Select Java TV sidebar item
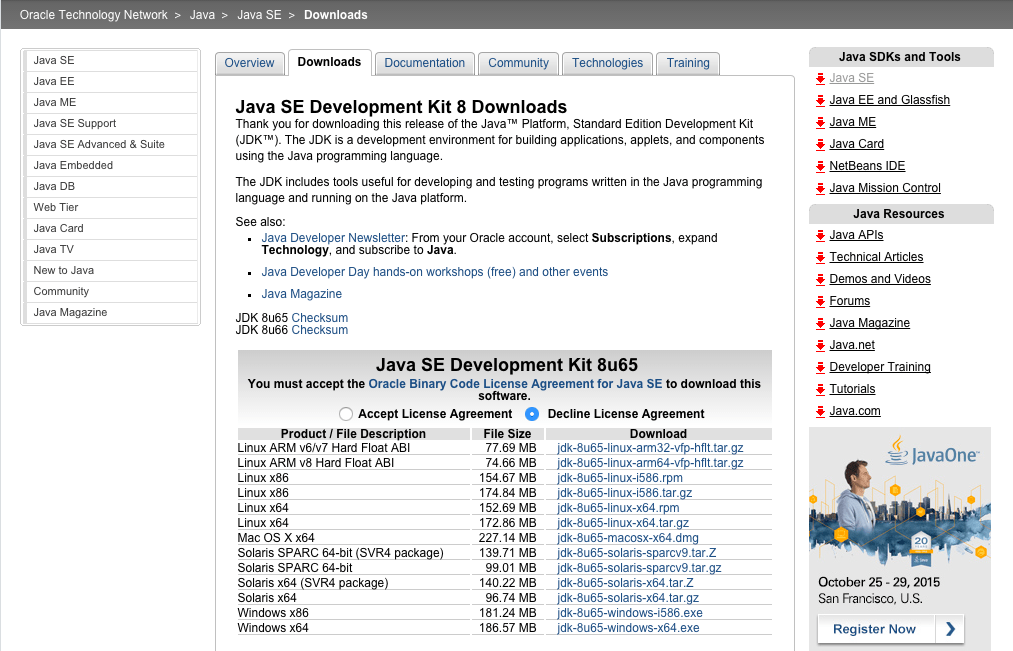The image size is (1013, 651). pos(111,249)
